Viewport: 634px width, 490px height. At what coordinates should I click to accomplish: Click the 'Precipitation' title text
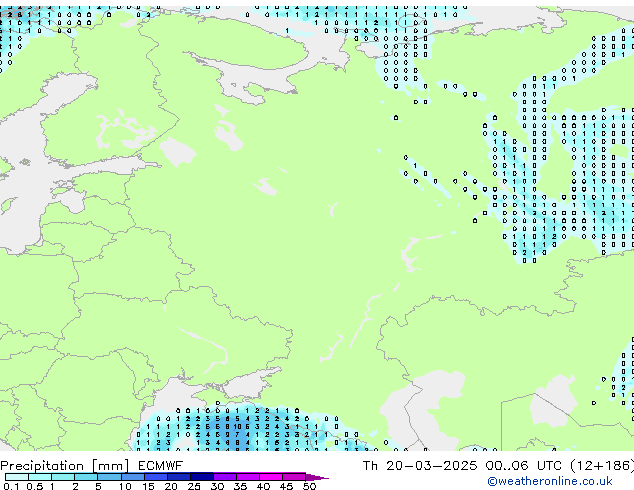coord(42,466)
